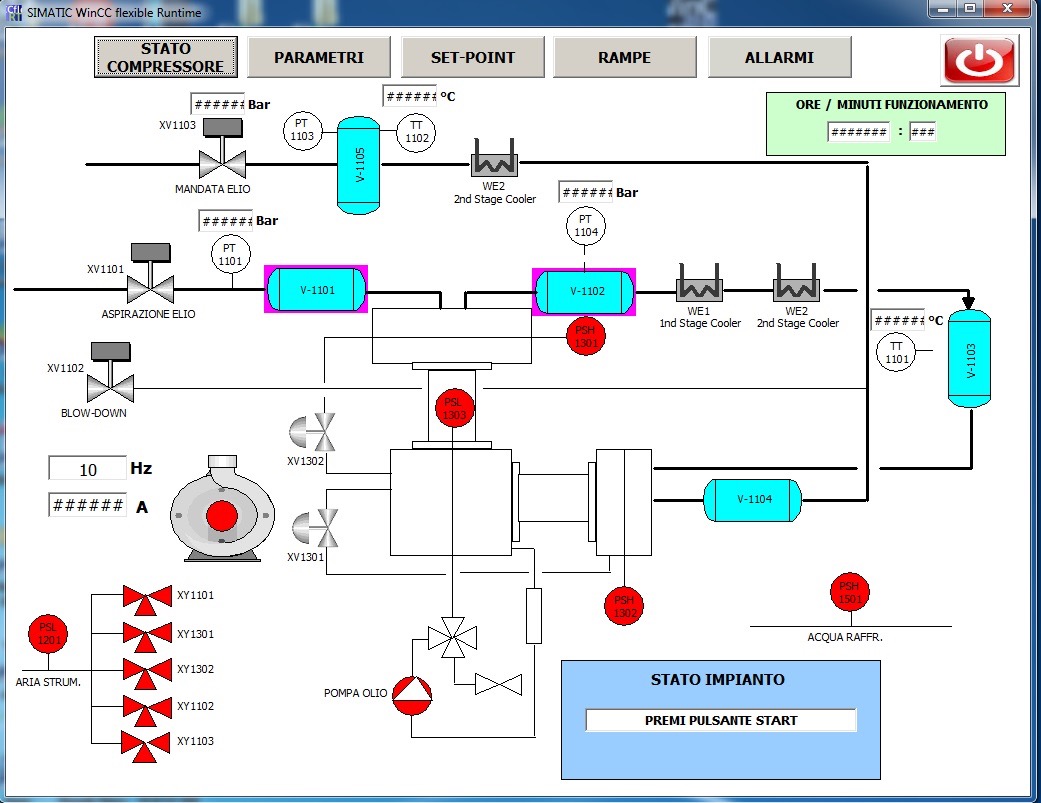
Task: Click the red power shutdown button
Action: (979, 60)
